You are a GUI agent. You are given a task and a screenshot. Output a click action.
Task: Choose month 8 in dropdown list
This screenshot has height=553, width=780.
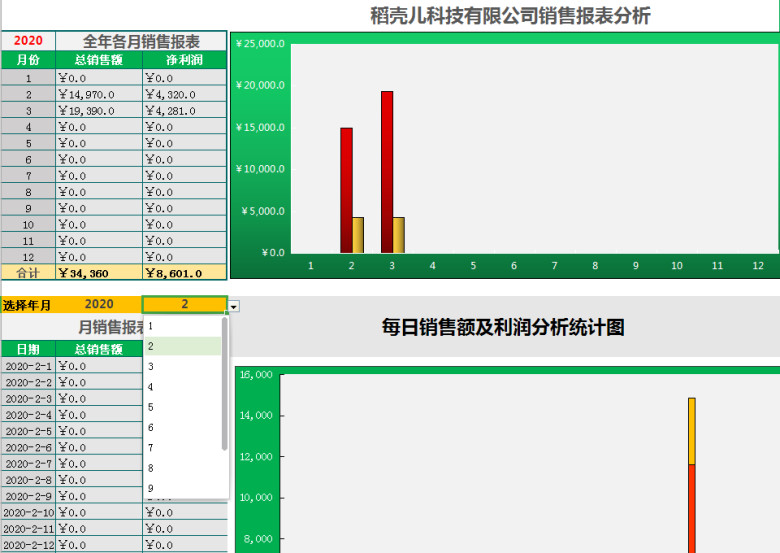pyautogui.click(x=183, y=468)
